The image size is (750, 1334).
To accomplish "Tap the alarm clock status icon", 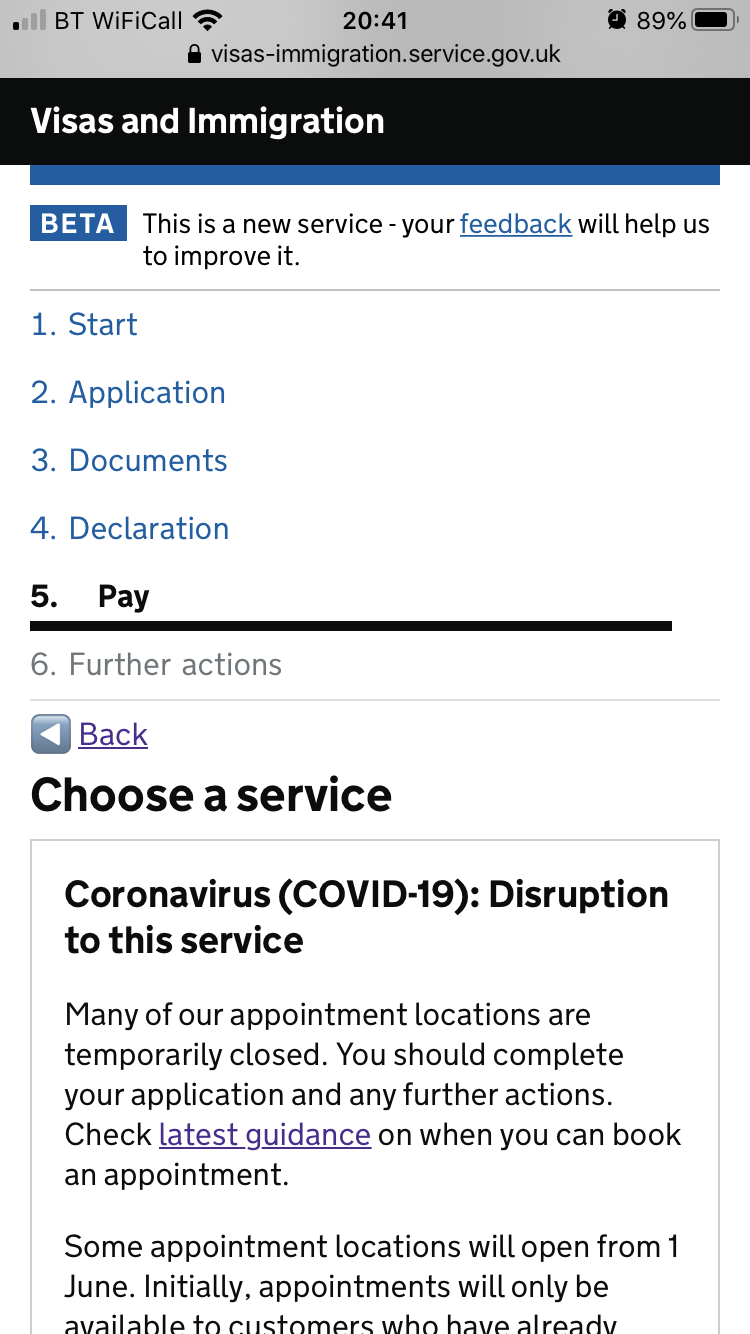I will pos(616,20).
